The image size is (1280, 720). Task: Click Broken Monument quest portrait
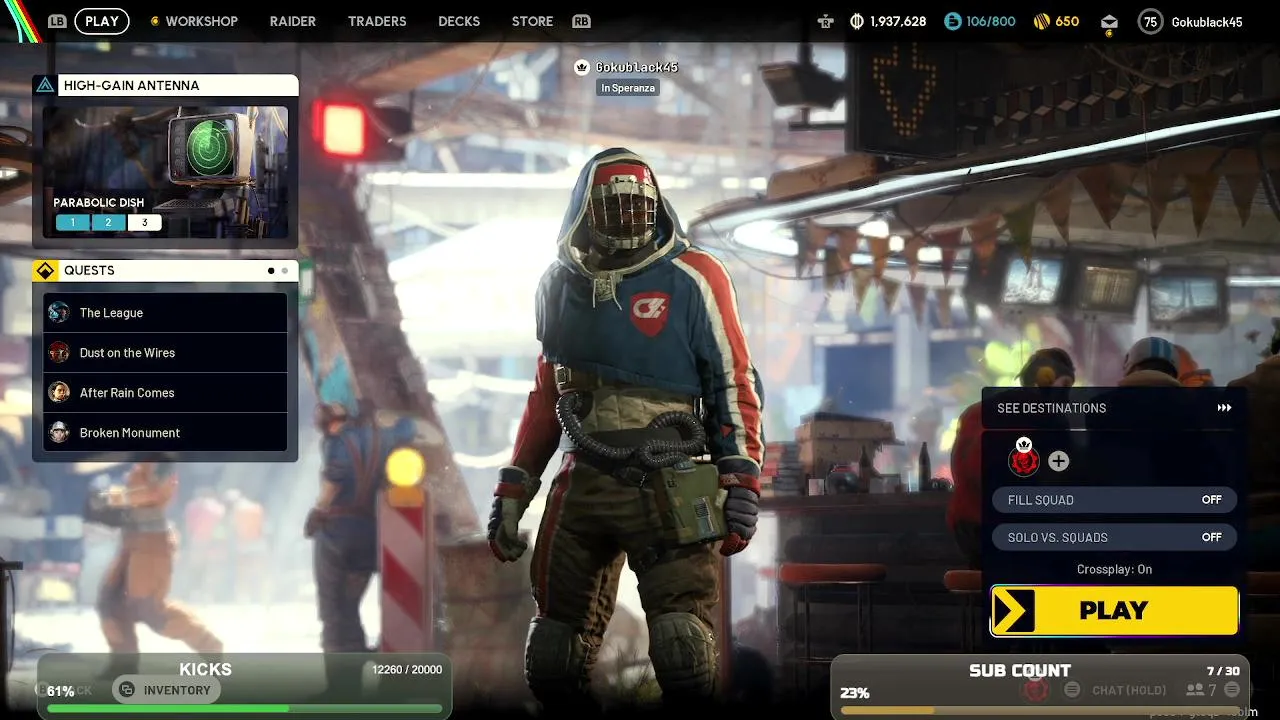[x=59, y=432]
